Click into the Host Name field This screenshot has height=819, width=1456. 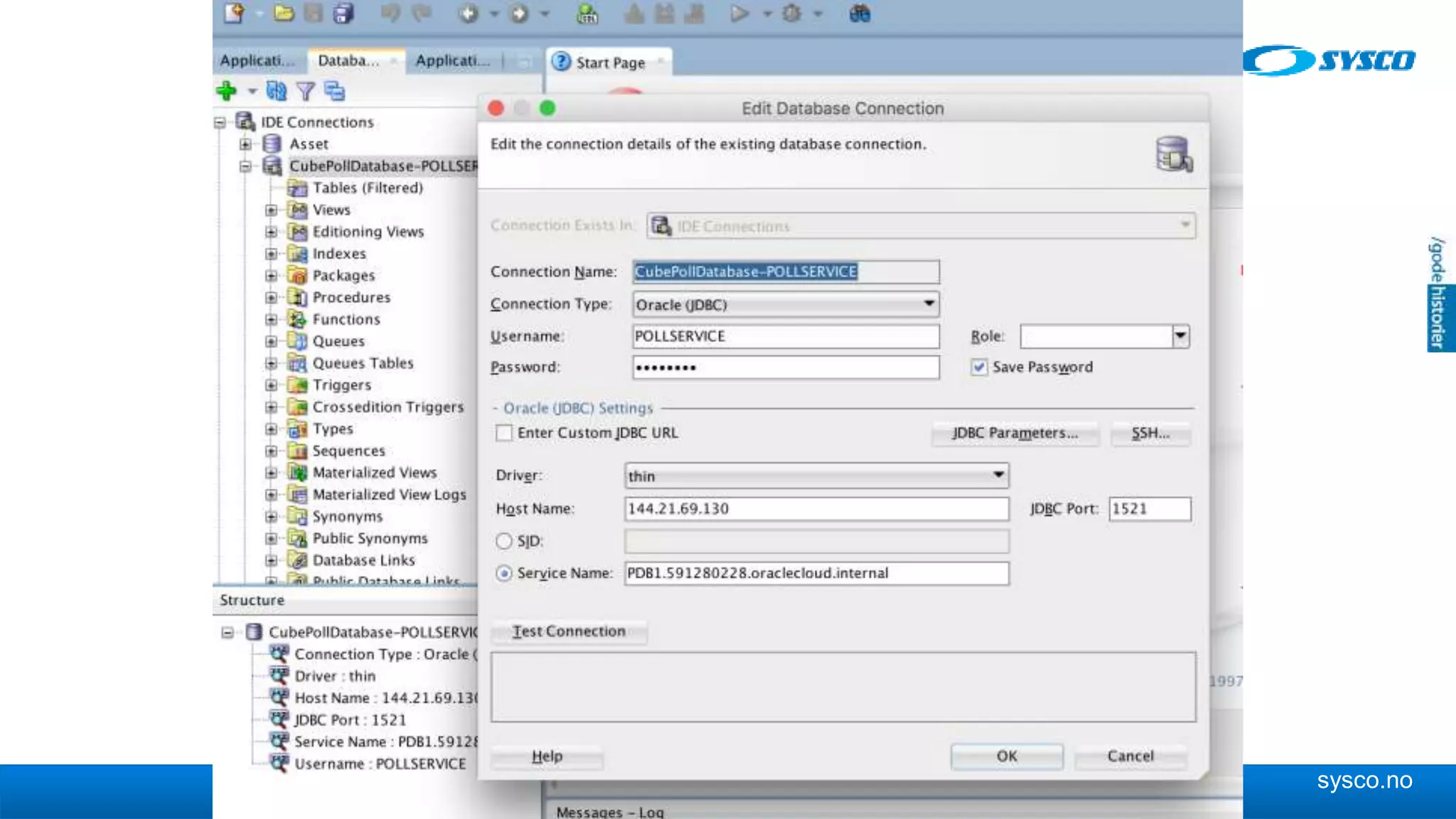pos(815,509)
